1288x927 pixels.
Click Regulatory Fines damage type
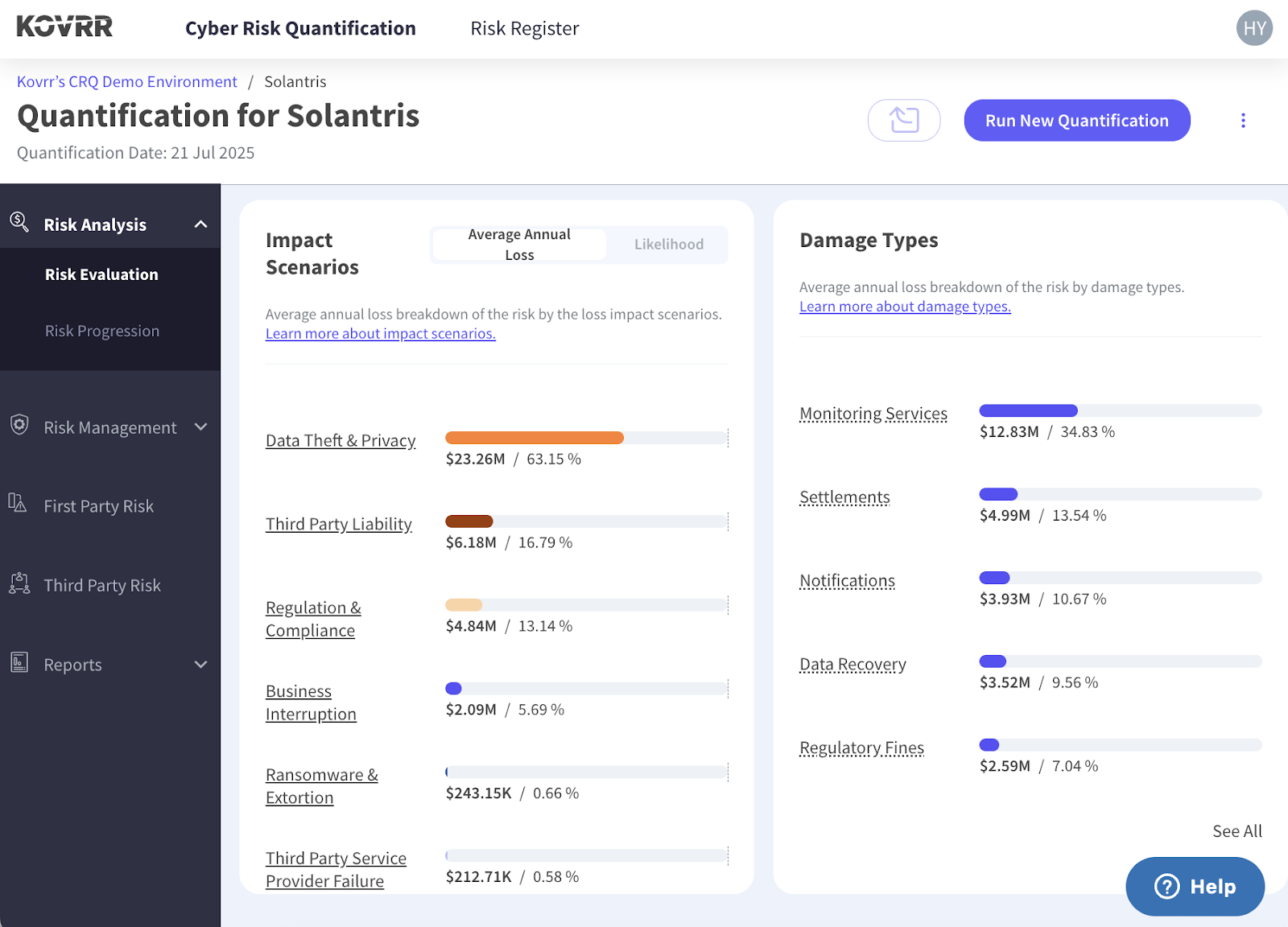coord(861,748)
